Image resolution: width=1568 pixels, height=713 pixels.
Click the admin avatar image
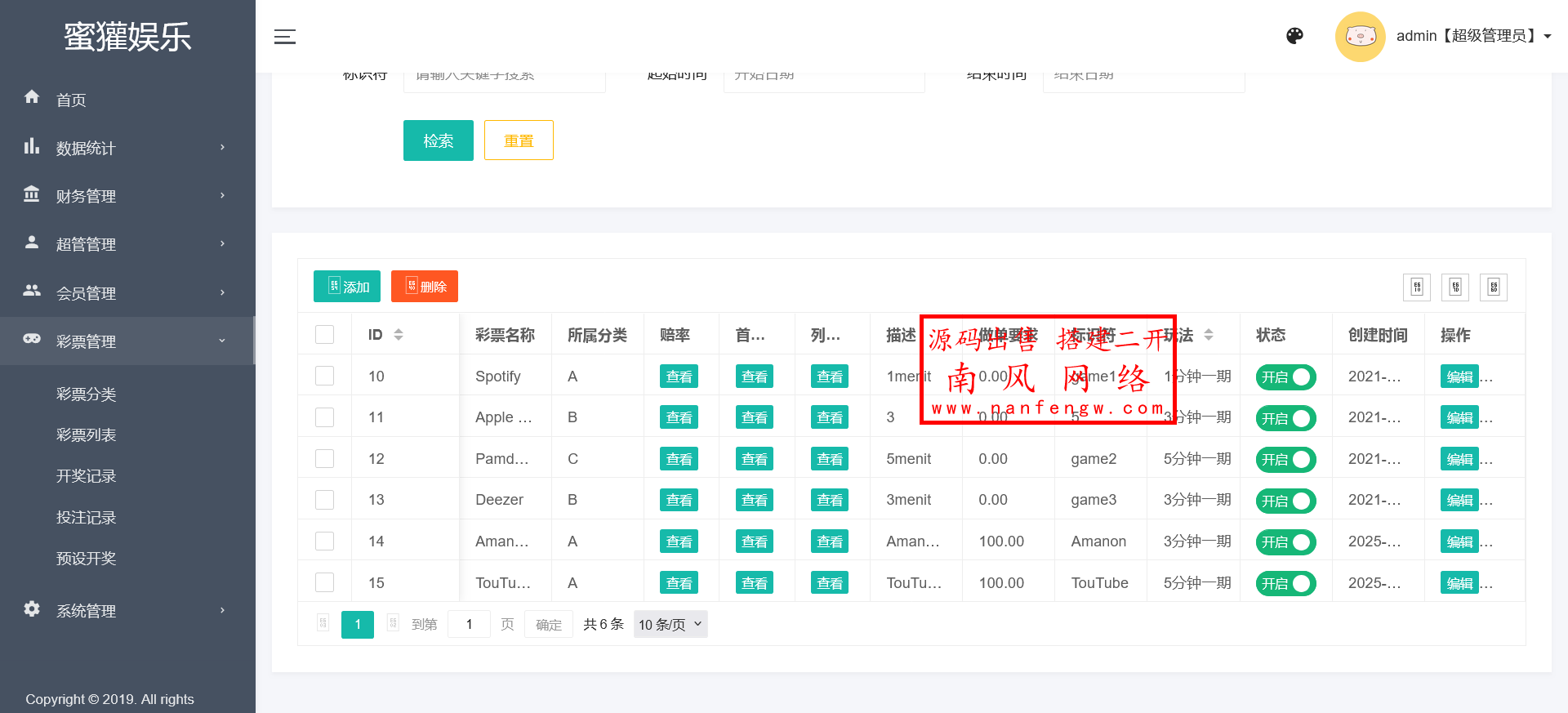coord(1360,37)
